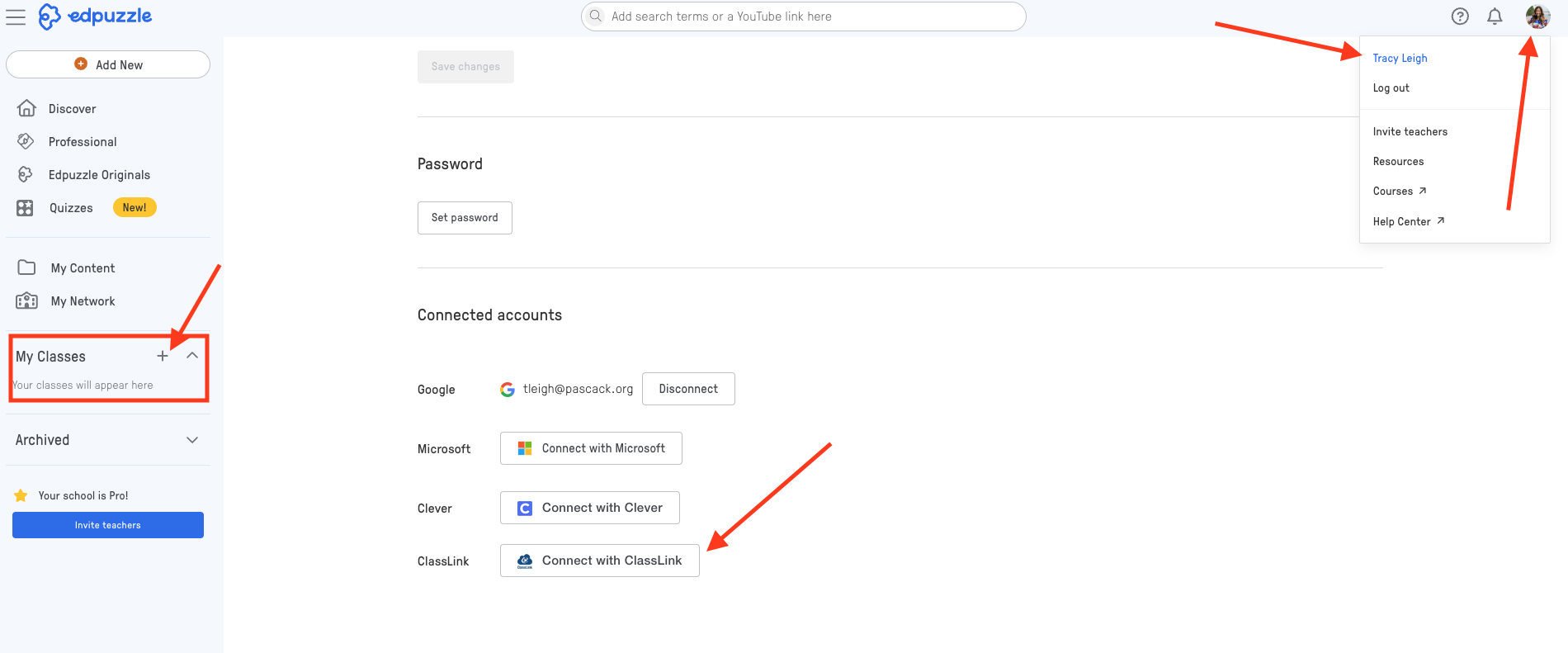The width and height of the screenshot is (1568, 653).
Task: Click the tleigh@pascack.org email text
Action: (x=578, y=389)
